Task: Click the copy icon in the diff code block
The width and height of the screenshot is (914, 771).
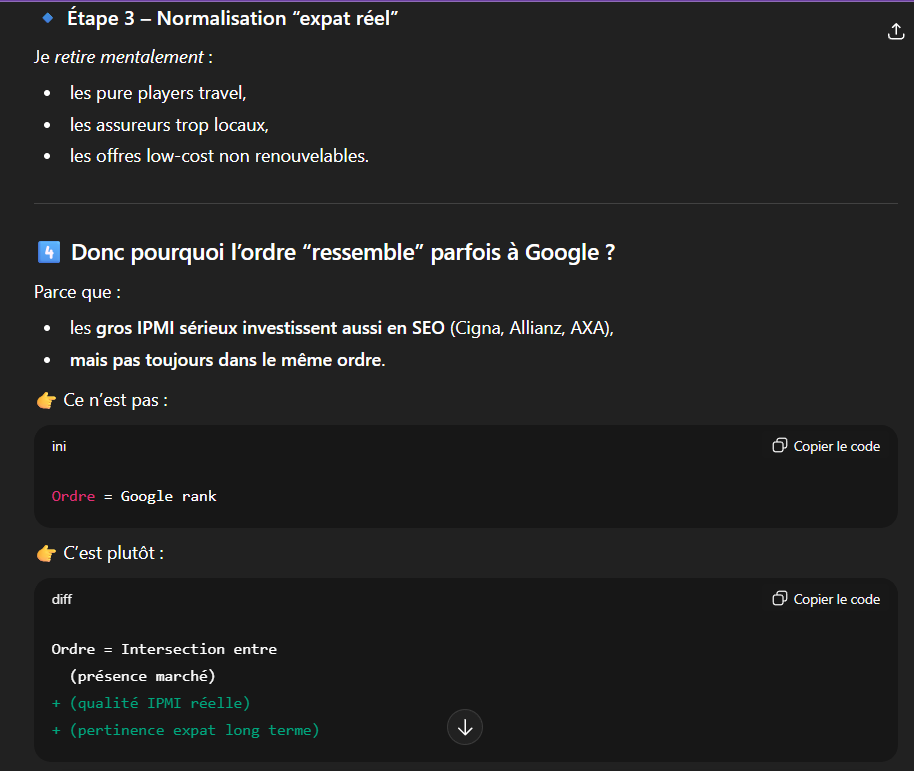Action: (x=780, y=599)
